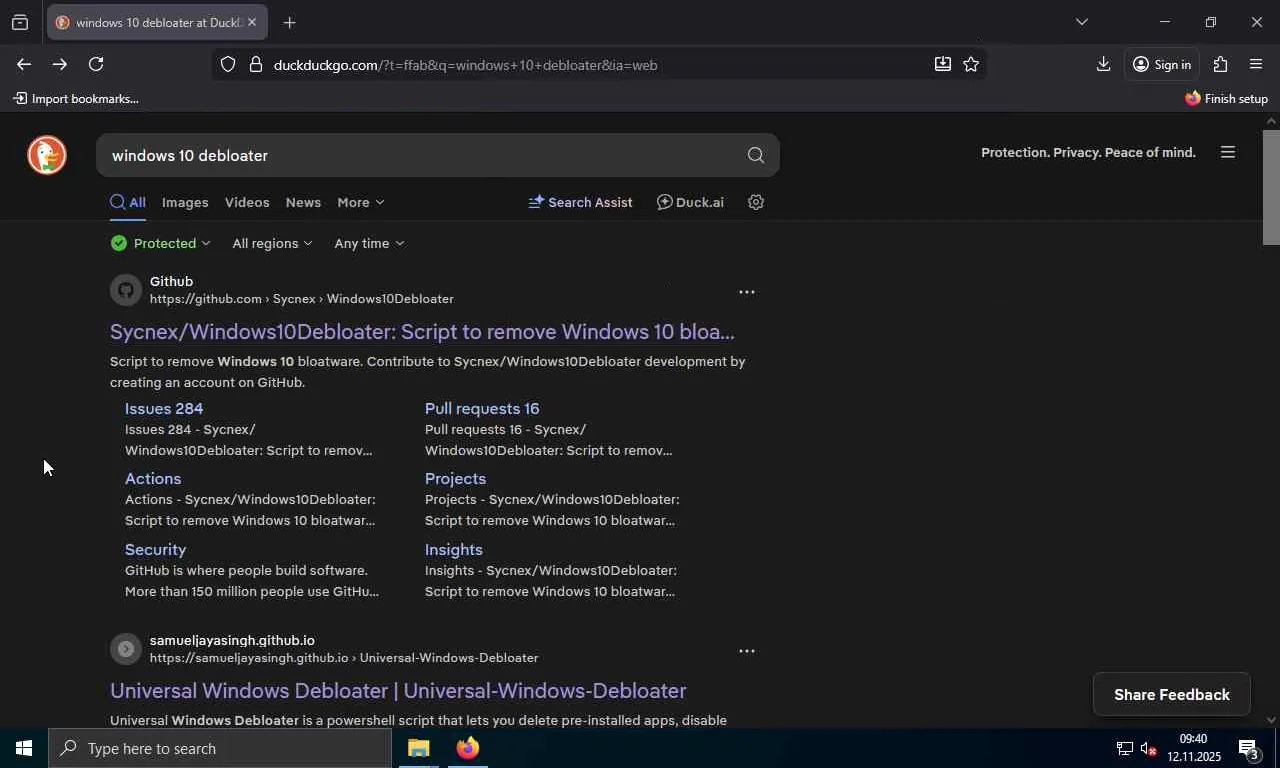Expand the Protected safe search dropdown
Screen dimensions: 1280x768
[161, 243]
